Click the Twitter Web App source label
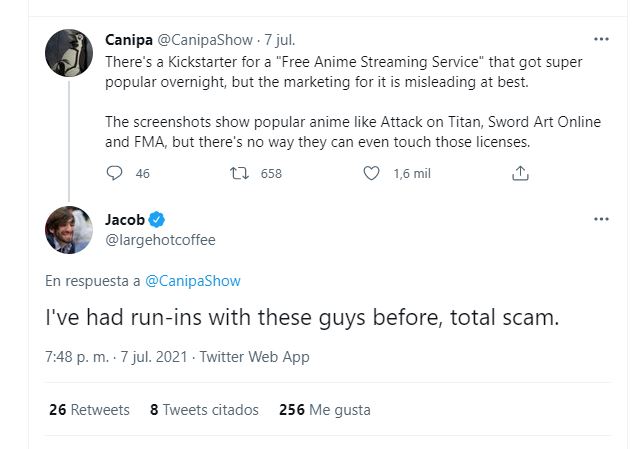638x449 pixels. point(254,357)
